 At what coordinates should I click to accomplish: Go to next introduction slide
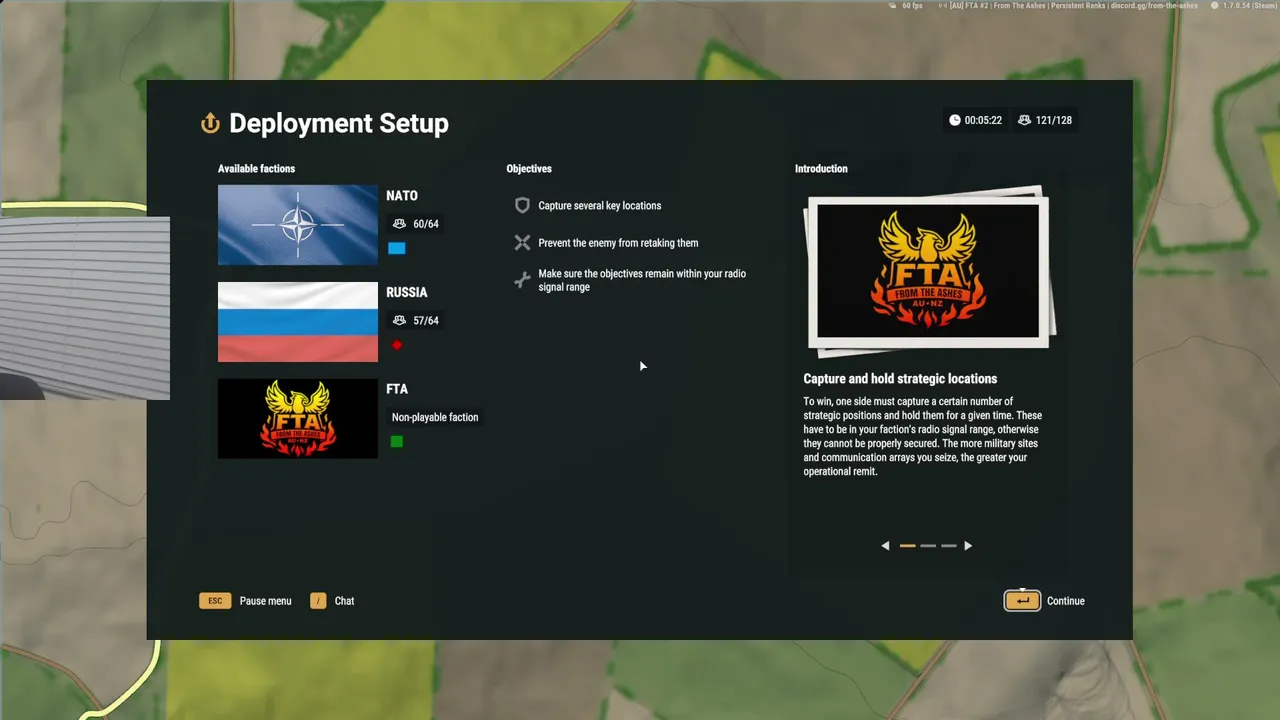(x=968, y=546)
